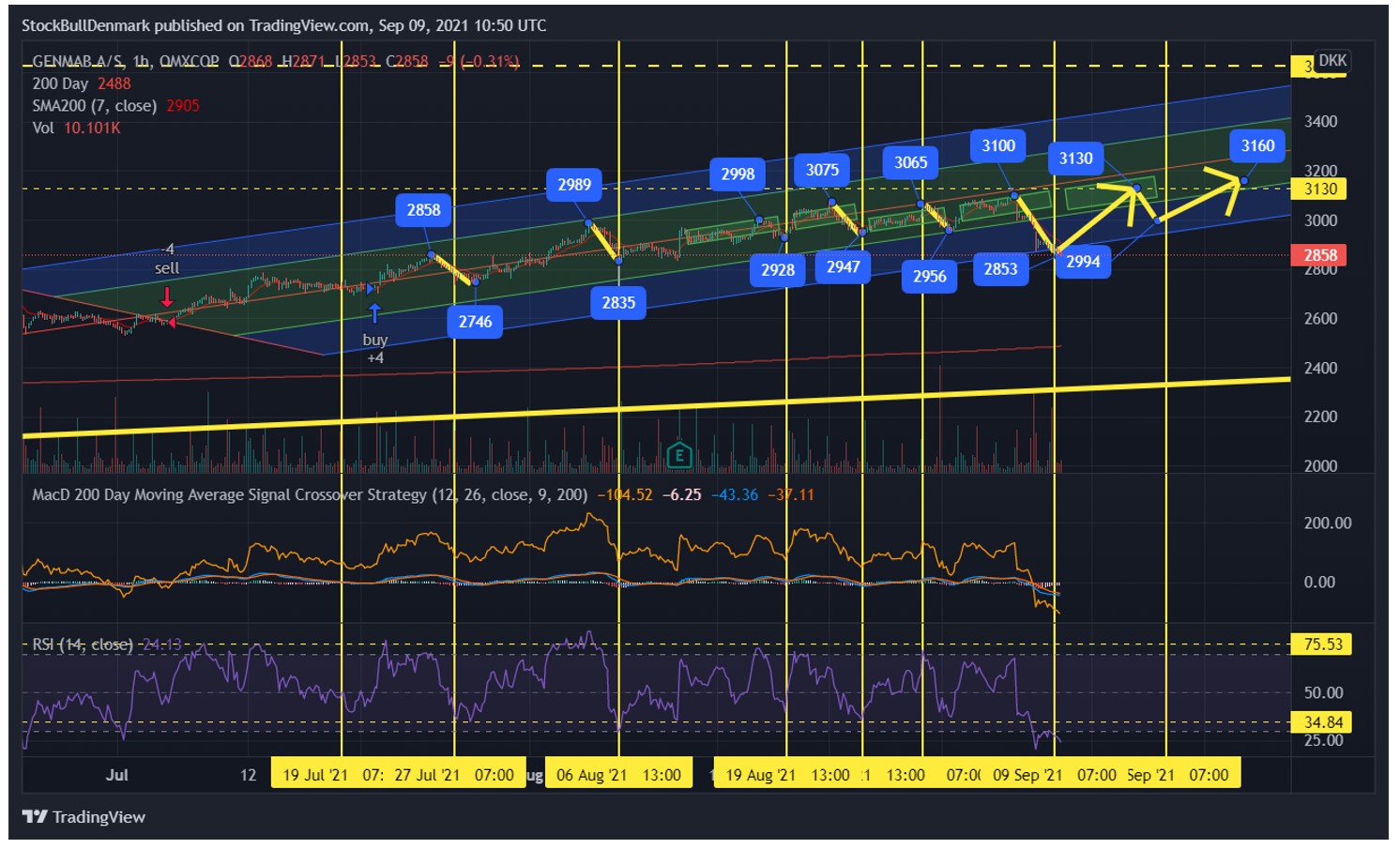This screenshot has width=1400, height=849.
Task: Click the 75.53 RSI level label
Action: pos(1323,644)
